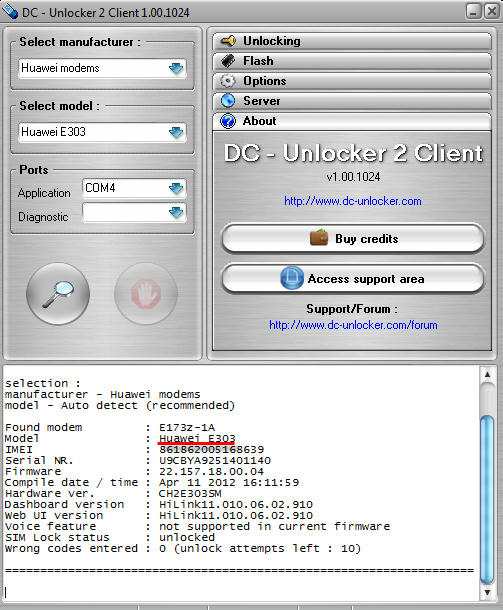This screenshot has width=503, height=610.
Task: Click the DC-Unlocker title bar app icon
Action: 10,11
